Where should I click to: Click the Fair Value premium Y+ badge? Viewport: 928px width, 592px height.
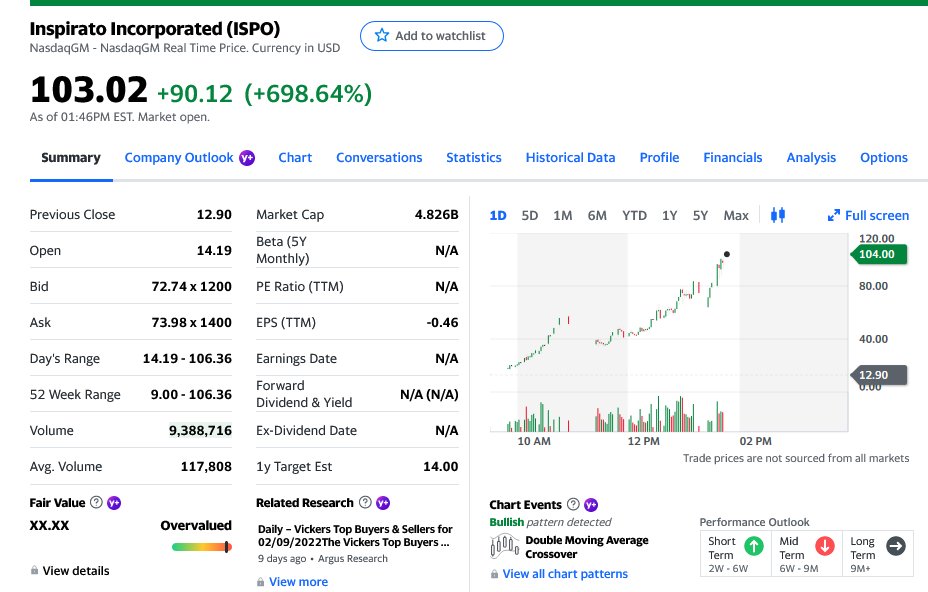click(114, 503)
